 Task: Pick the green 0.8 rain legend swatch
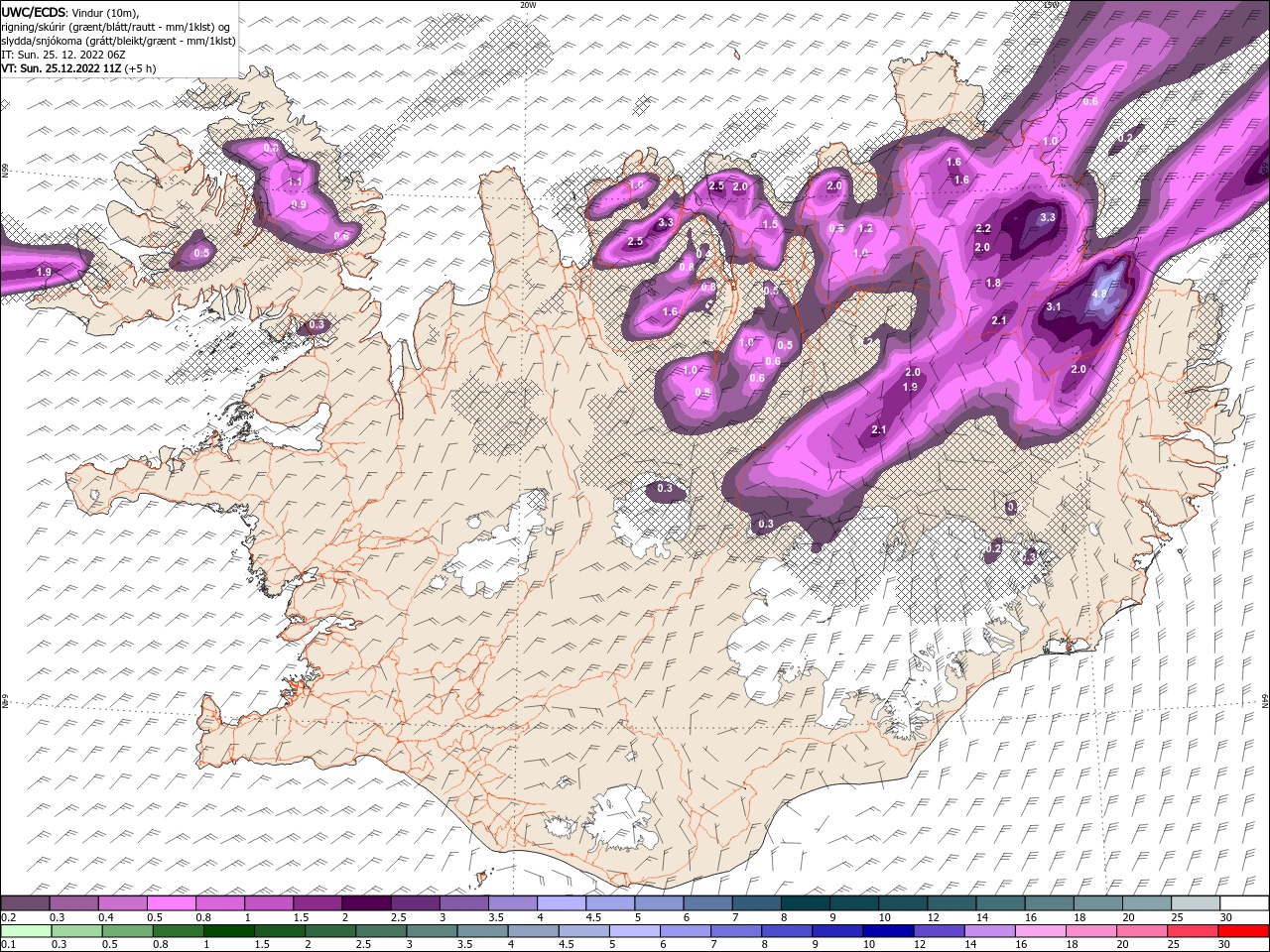tap(178, 930)
